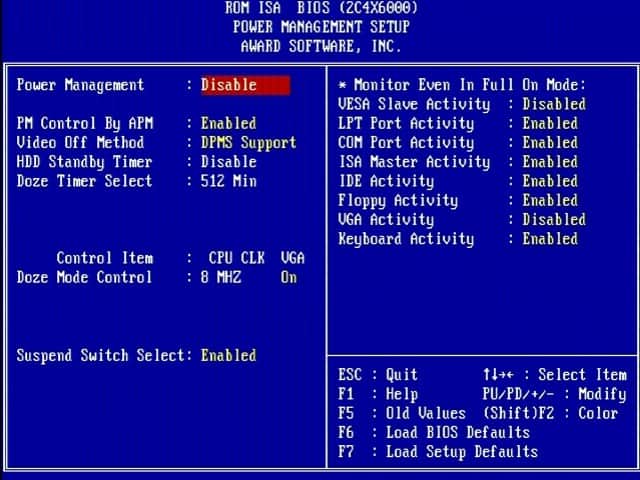Toggle the COM Port Activity Enabled value

click(x=550, y=142)
